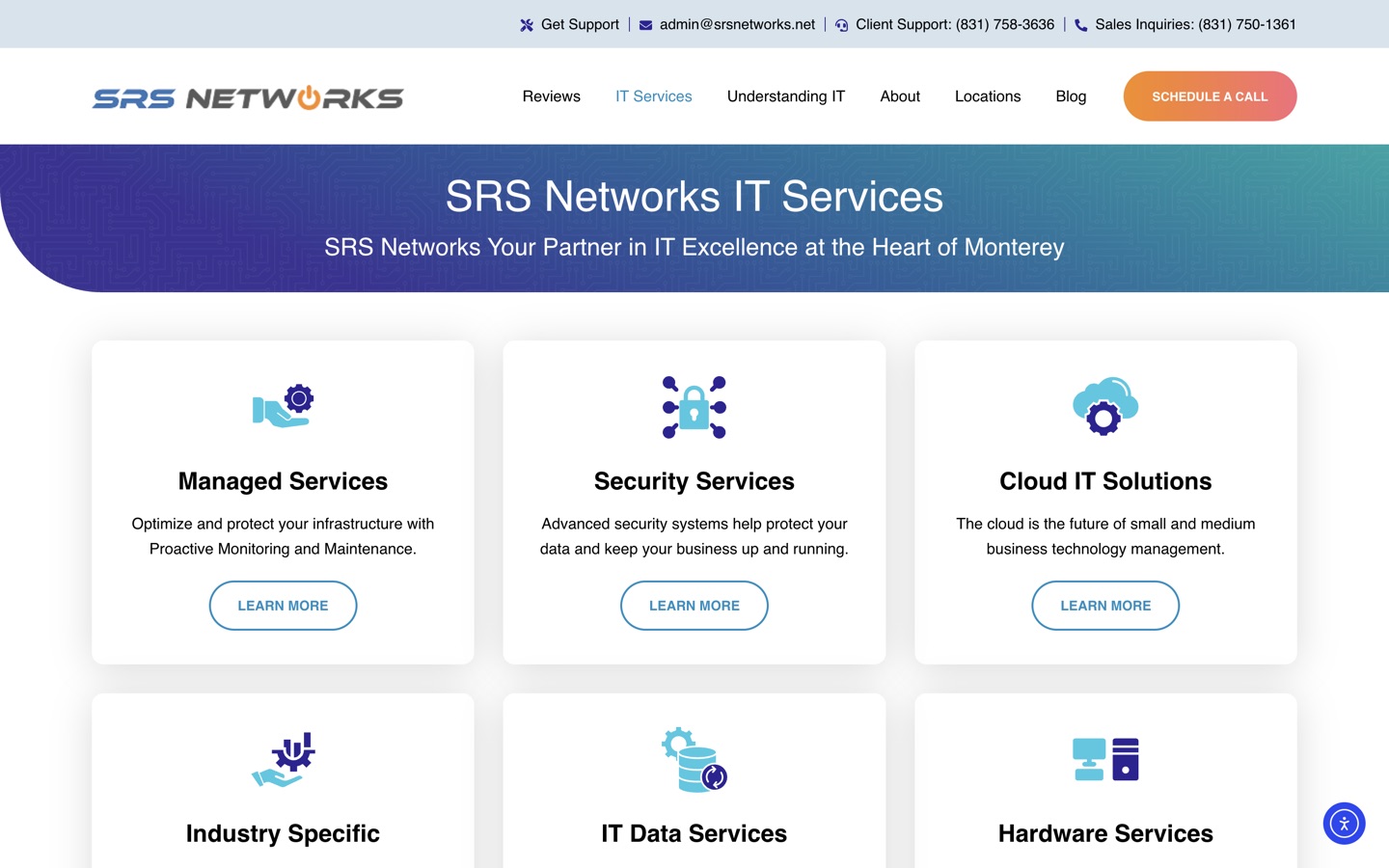The height and width of the screenshot is (868, 1389).
Task: Click the IT Data Services database icon
Action: click(x=694, y=759)
